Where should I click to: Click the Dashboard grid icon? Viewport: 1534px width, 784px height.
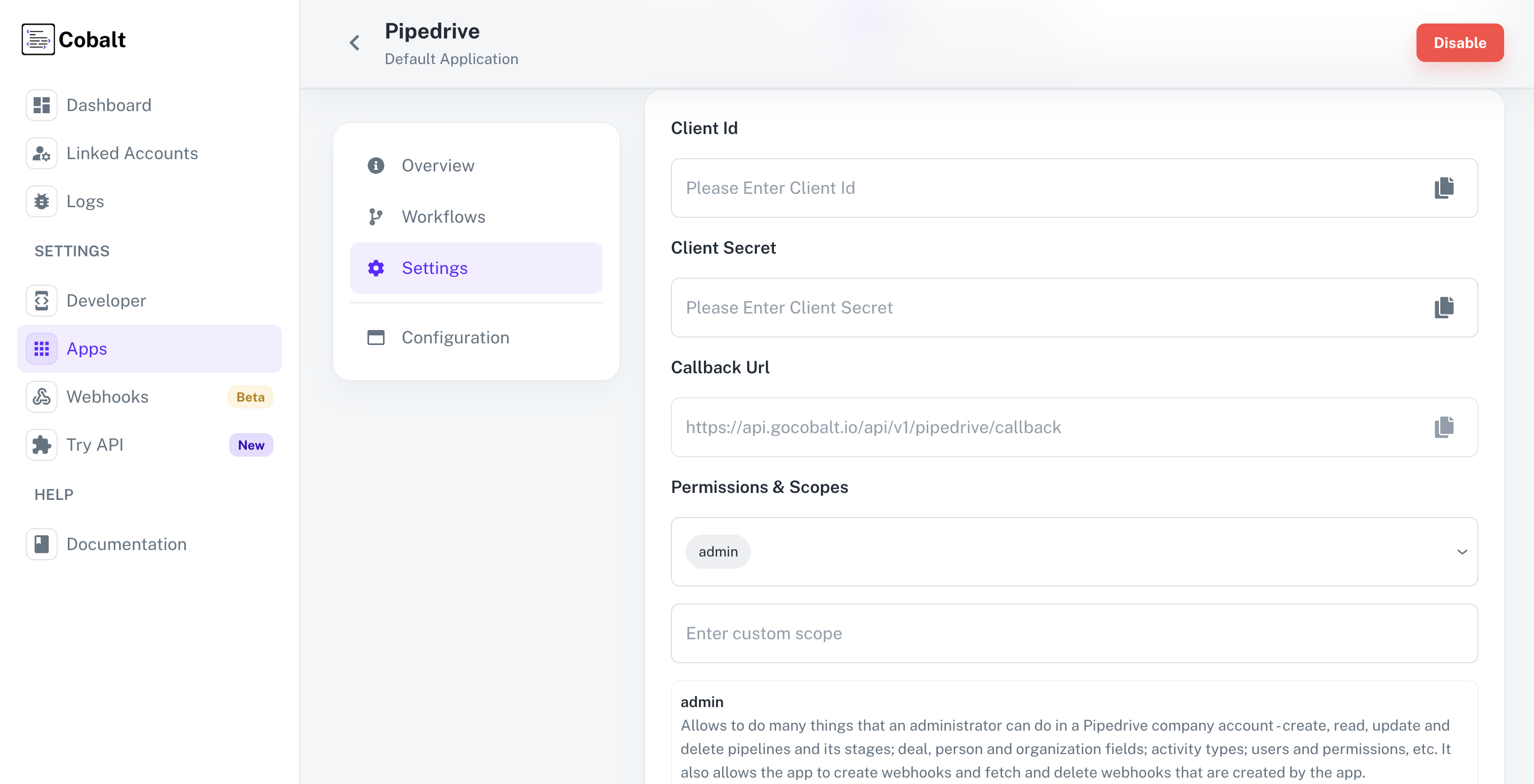coord(41,105)
